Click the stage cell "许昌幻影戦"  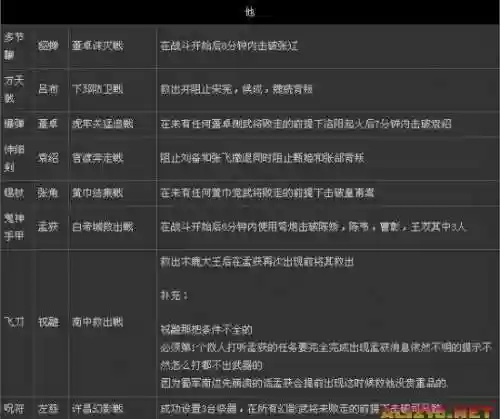98,408
